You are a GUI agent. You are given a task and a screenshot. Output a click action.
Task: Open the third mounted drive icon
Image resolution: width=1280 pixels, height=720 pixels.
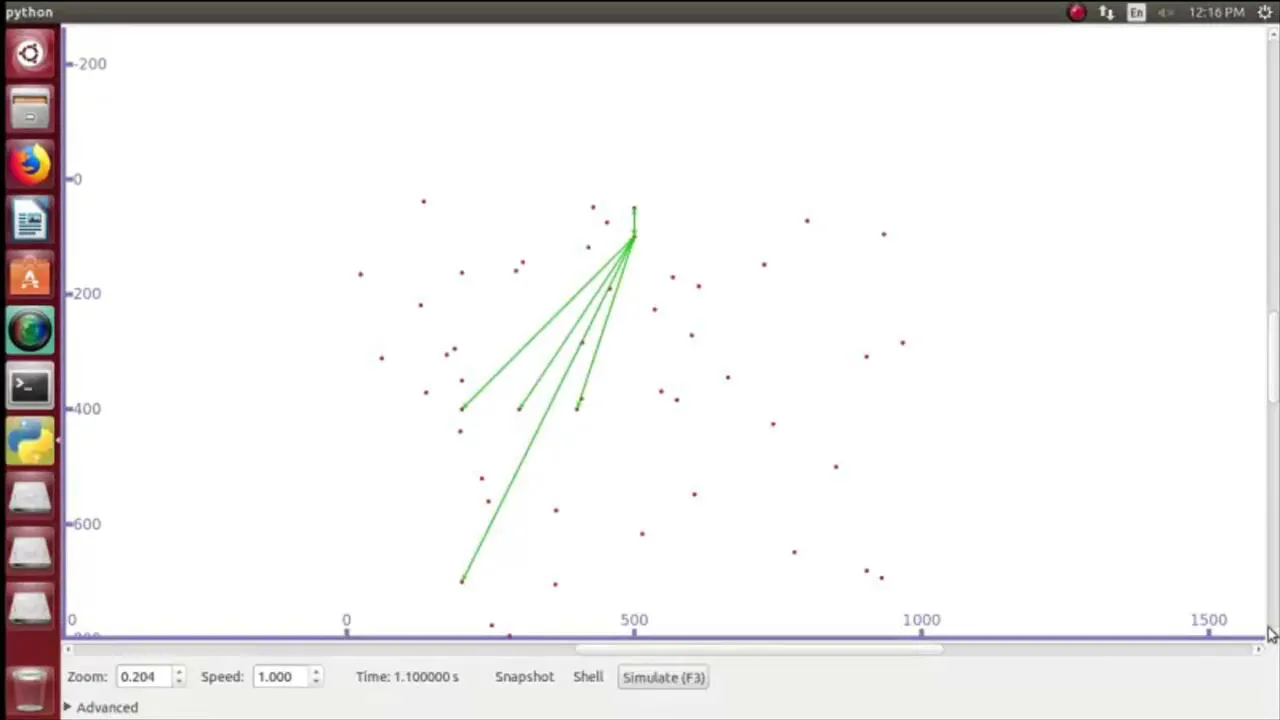30,606
